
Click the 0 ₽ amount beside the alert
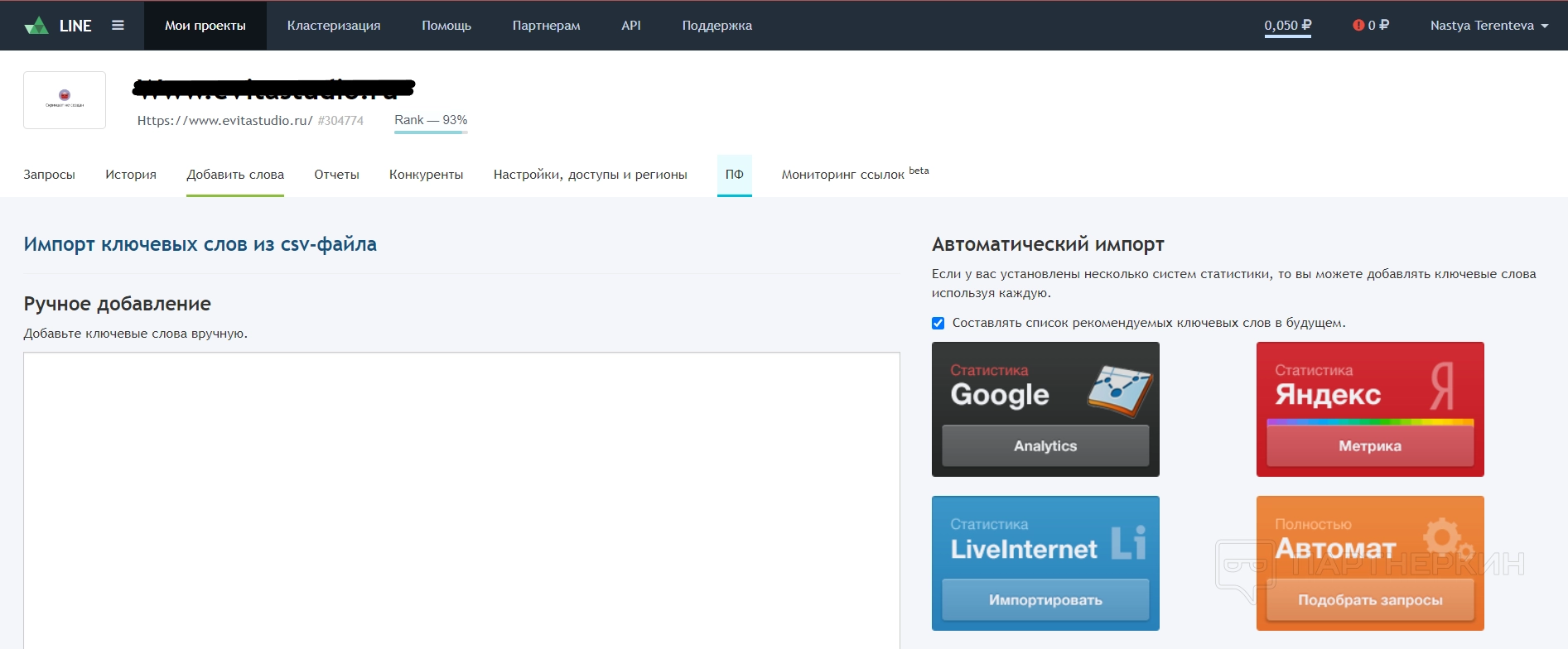tap(1378, 26)
